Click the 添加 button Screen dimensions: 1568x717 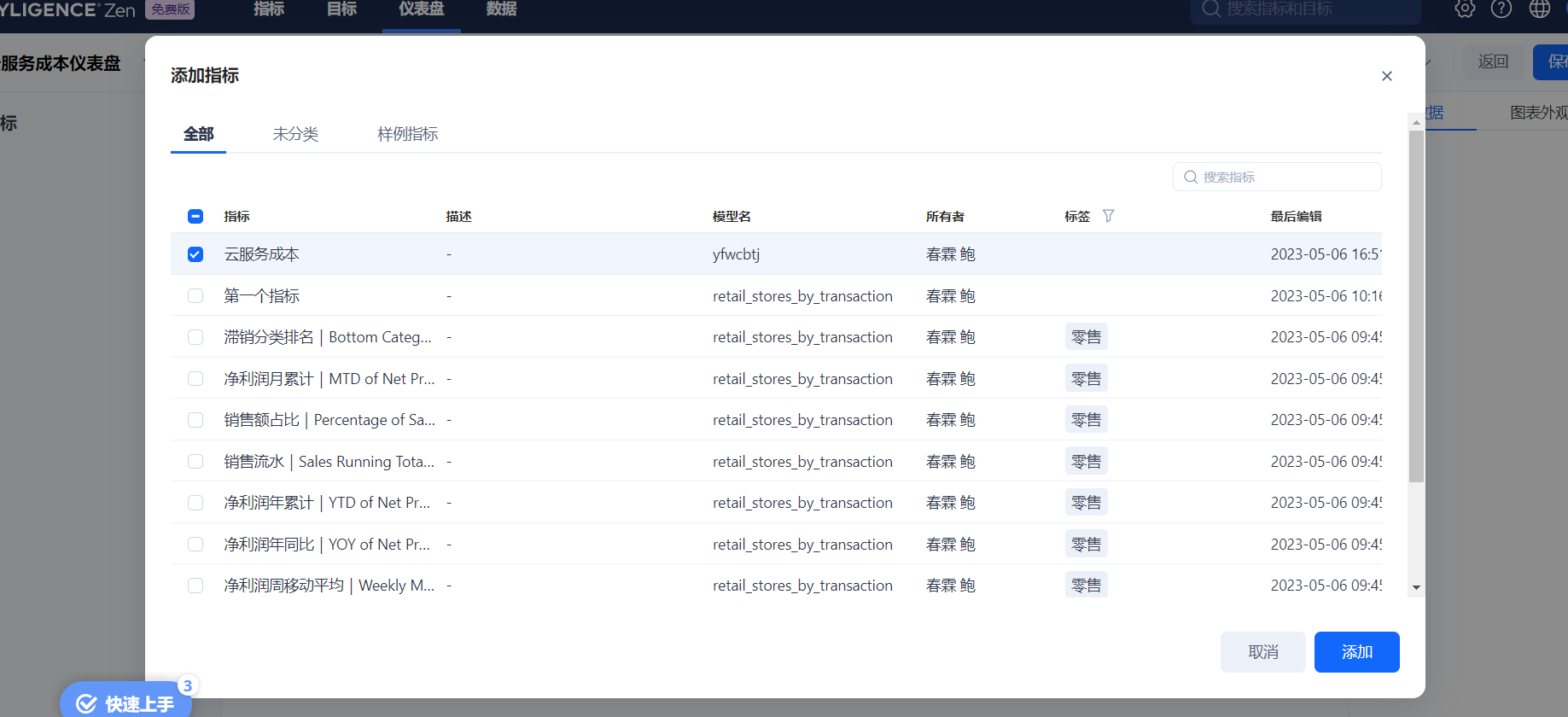click(x=1357, y=652)
